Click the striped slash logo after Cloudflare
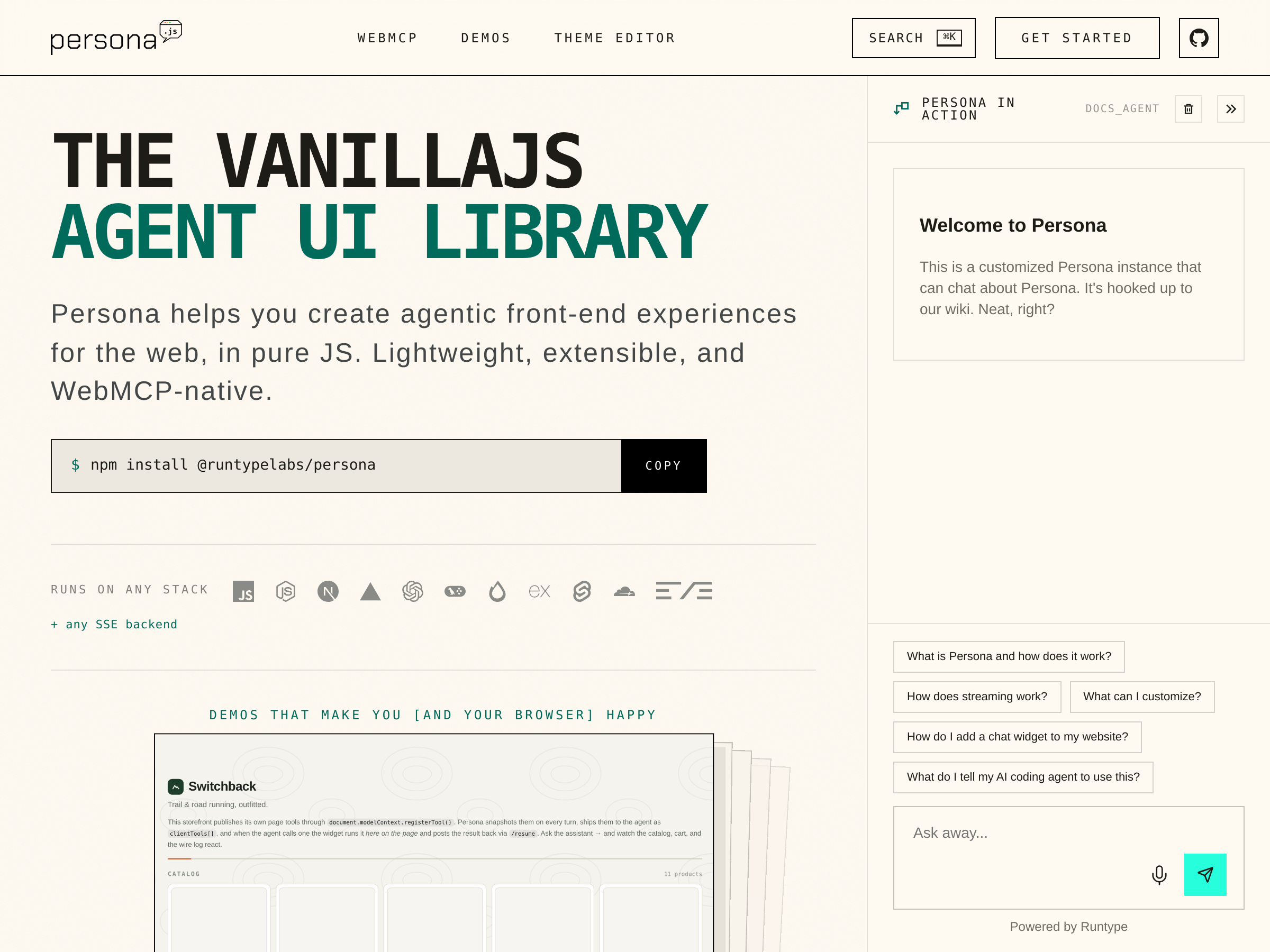The height and width of the screenshot is (952, 1270). pyautogui.click(x=684, y=590)
